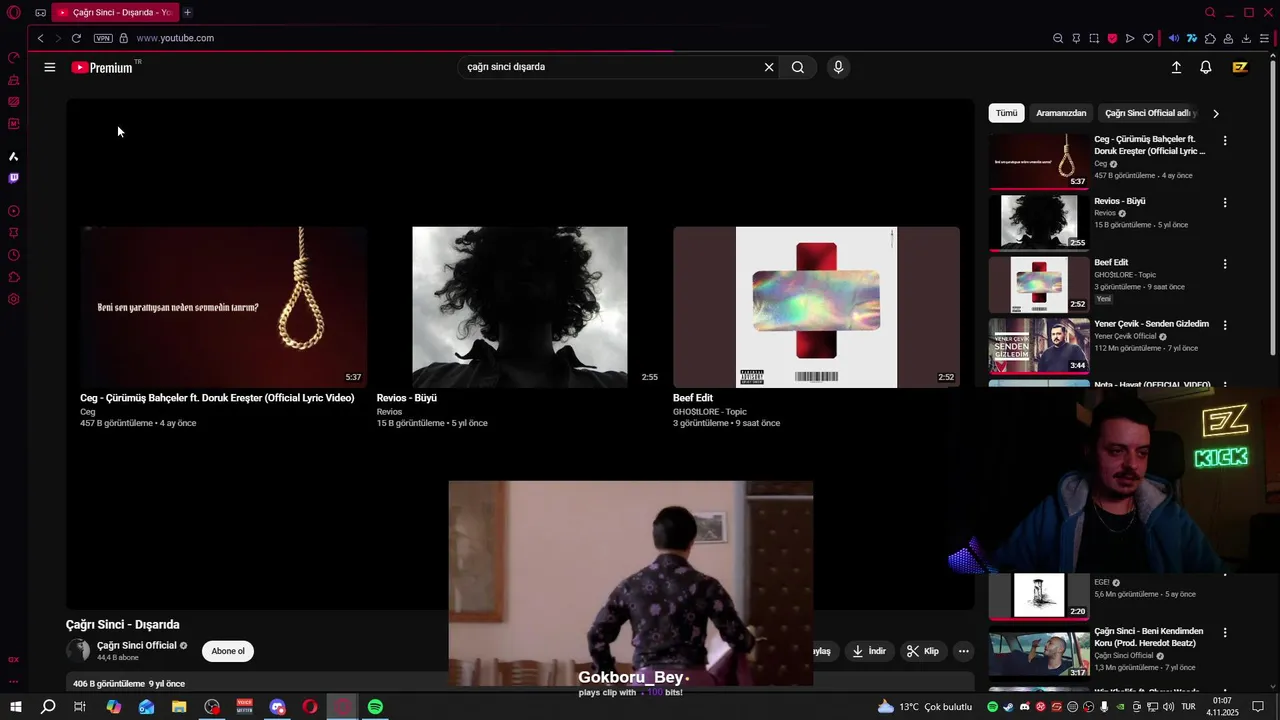The image size is (1280, 720).
Task: Add page to bookmarks with heart icon
Action: 1148,38
